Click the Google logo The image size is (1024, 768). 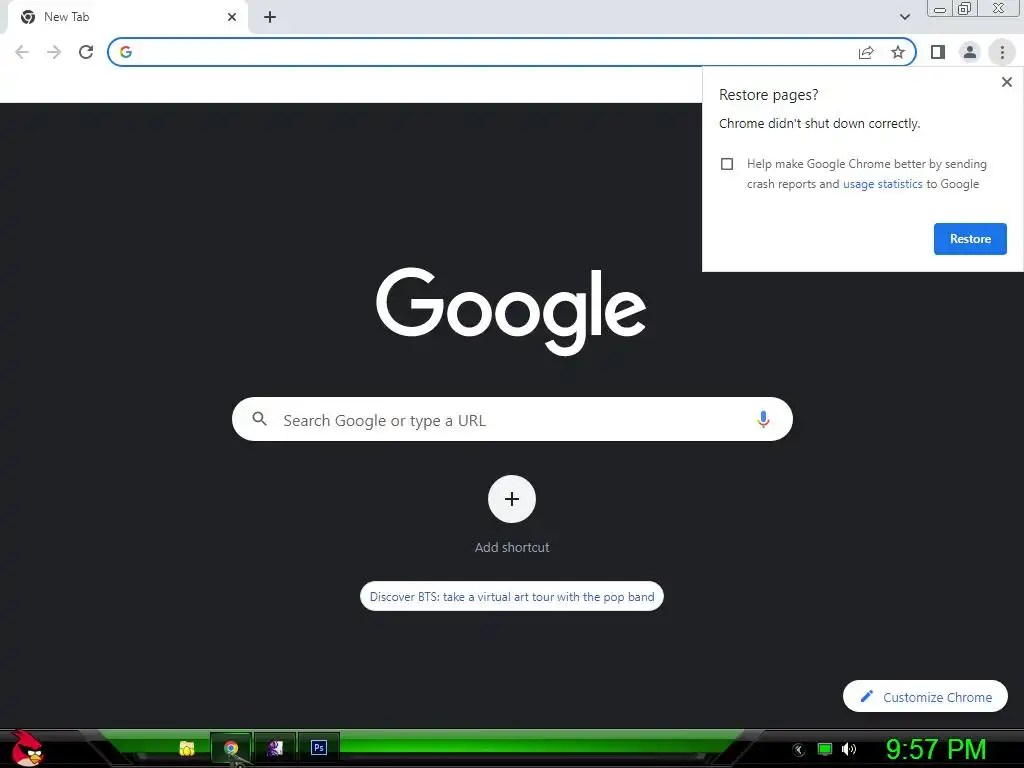pyautogui.click(x=511, y=312)
